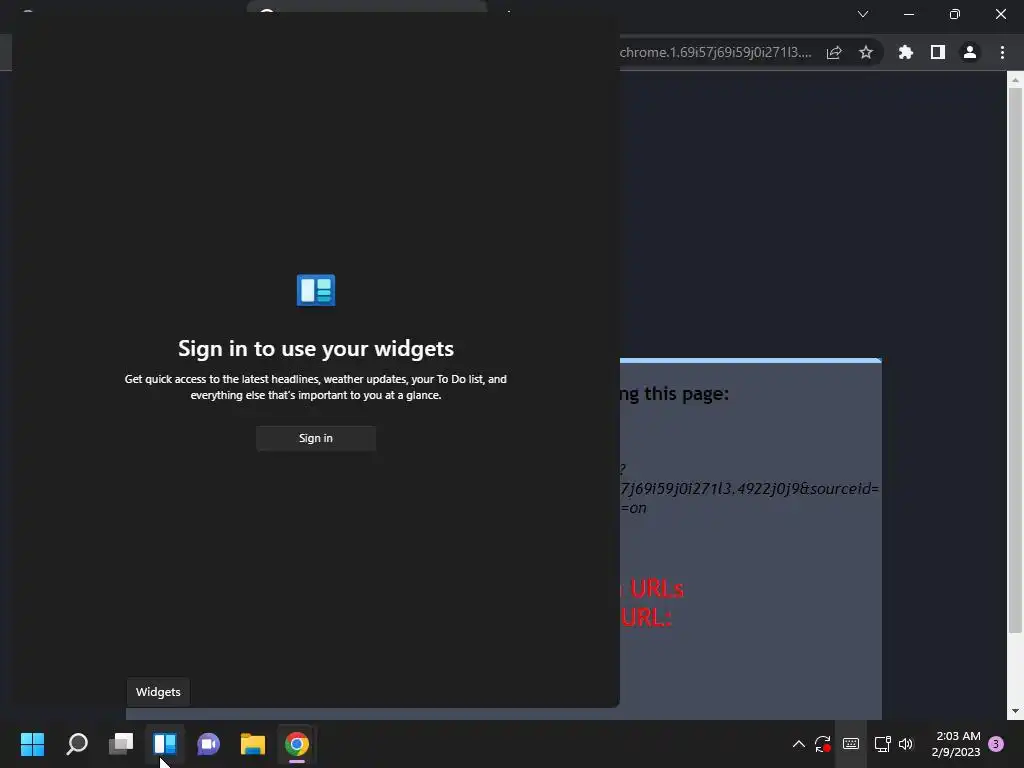Click the 'Sign in to use your widgets' heading
The height and width of the screenshot is (768, 1024).
point(315,348)
